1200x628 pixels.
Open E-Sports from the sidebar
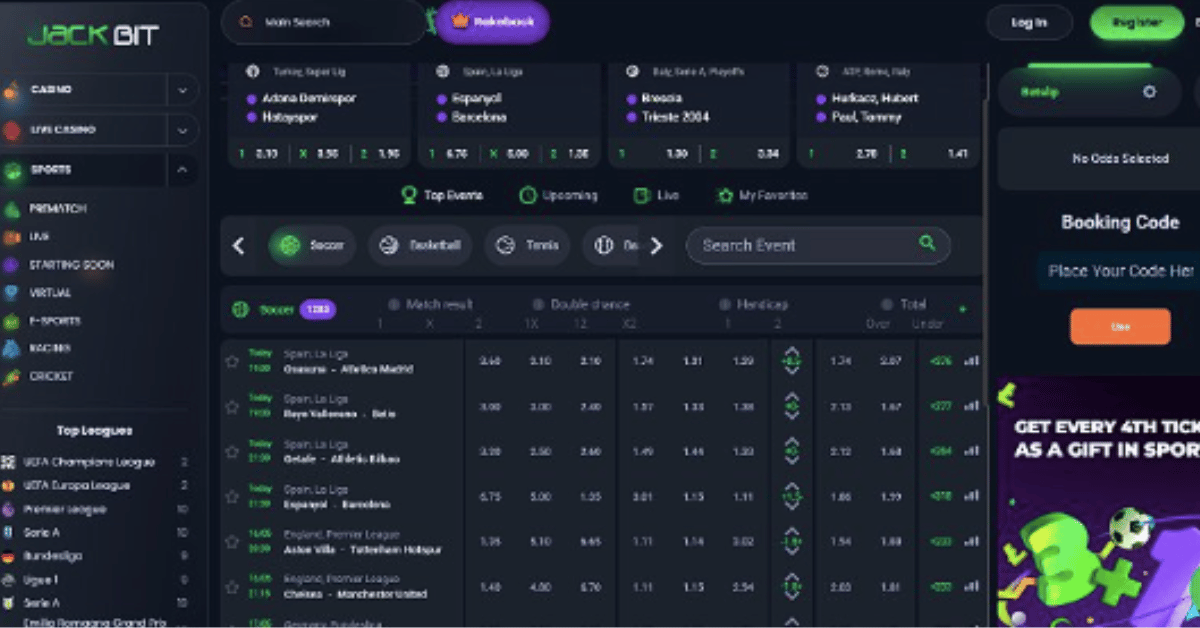55,321
